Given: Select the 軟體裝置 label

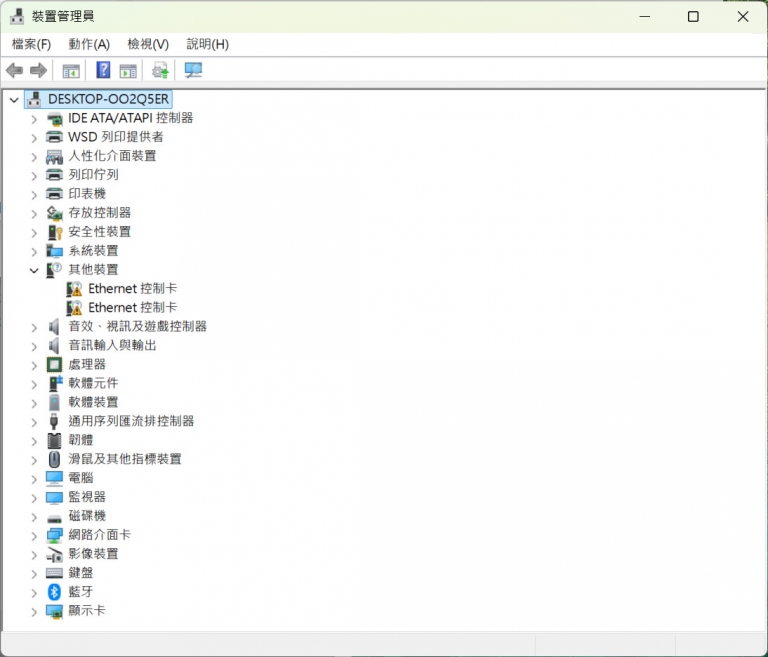Looking at the screenshot, I should point(94,402).
